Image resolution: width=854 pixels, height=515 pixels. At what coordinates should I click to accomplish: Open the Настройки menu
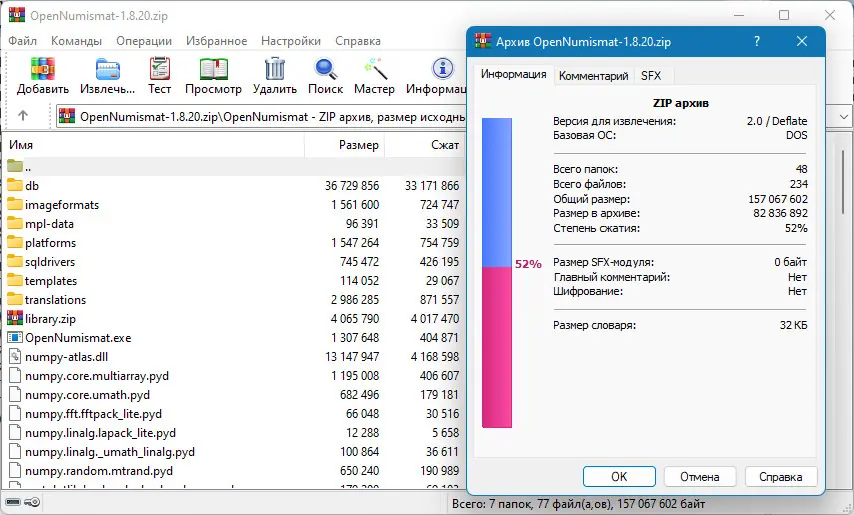click(x=291, y=41)
